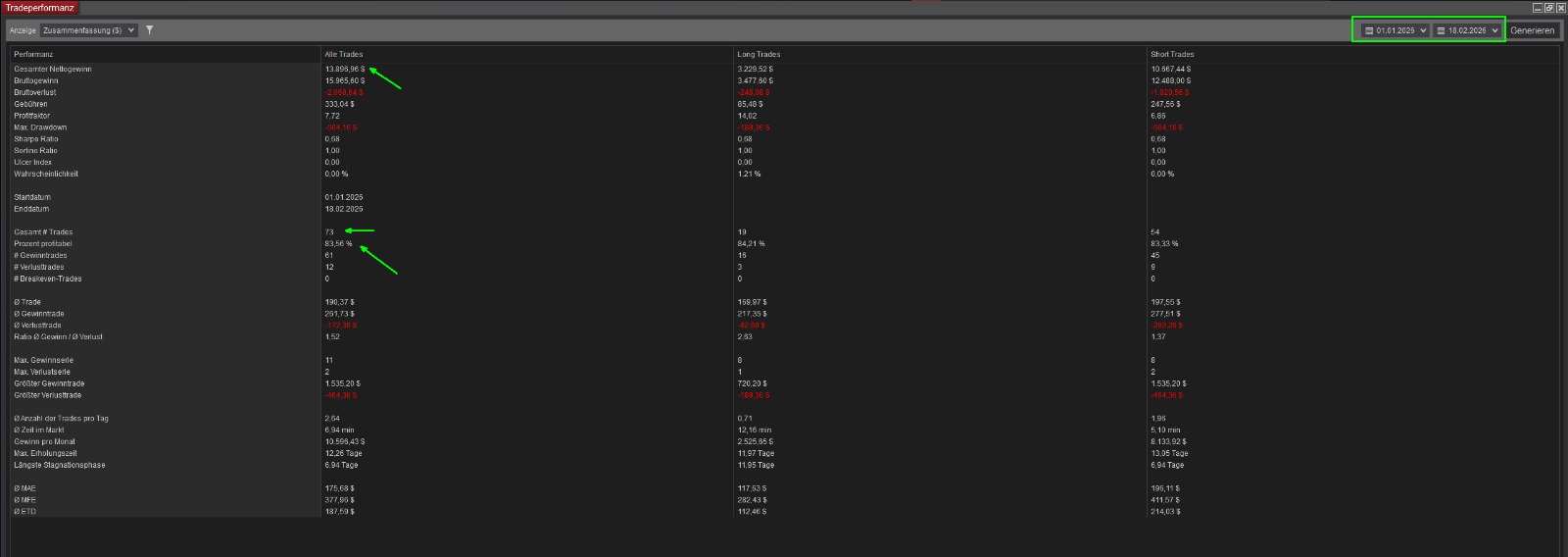Click calendar icon beside start date 01.01.2026

click(x=1369, y=30)
